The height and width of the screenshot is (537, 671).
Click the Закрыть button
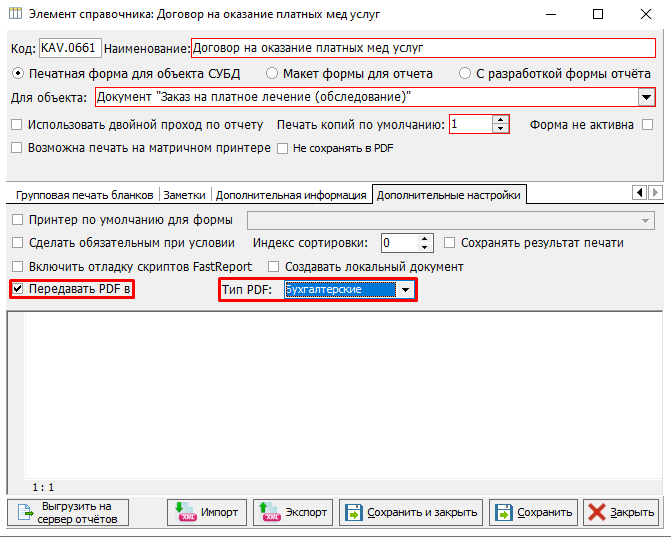pyautogui.click(x=621, y=512)
